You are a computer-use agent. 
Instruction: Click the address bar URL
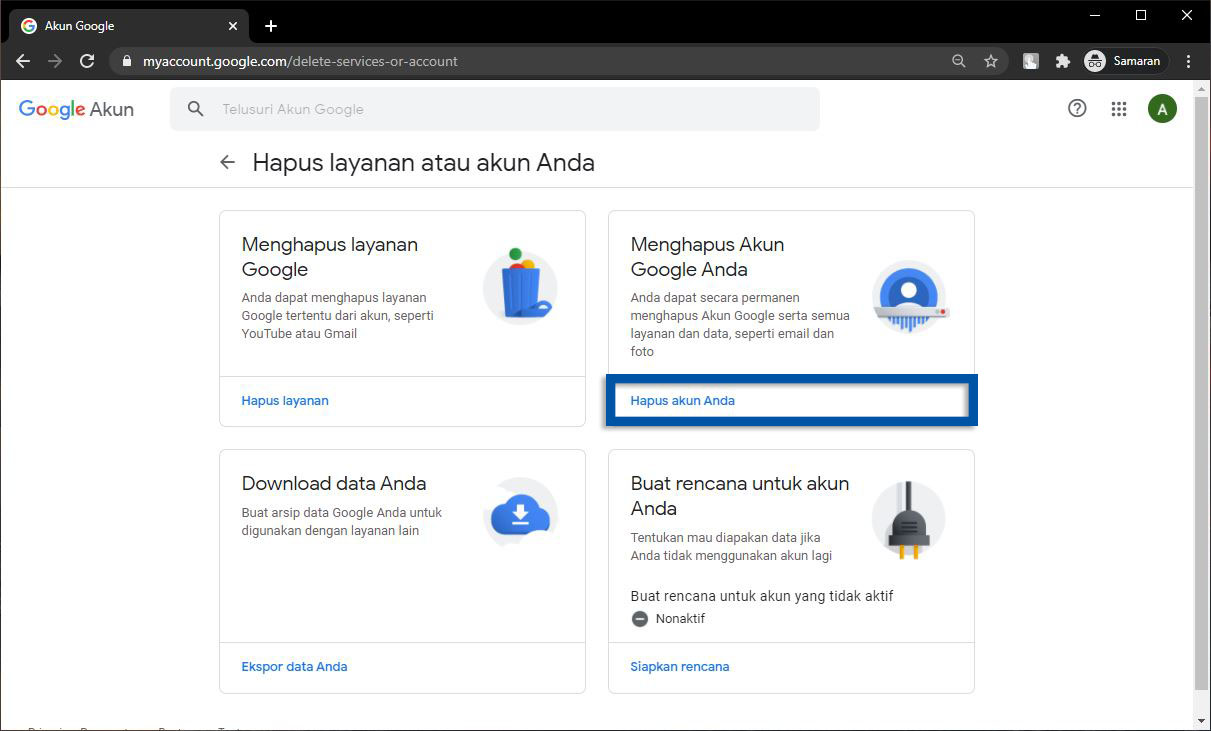(x=300, y=61)
